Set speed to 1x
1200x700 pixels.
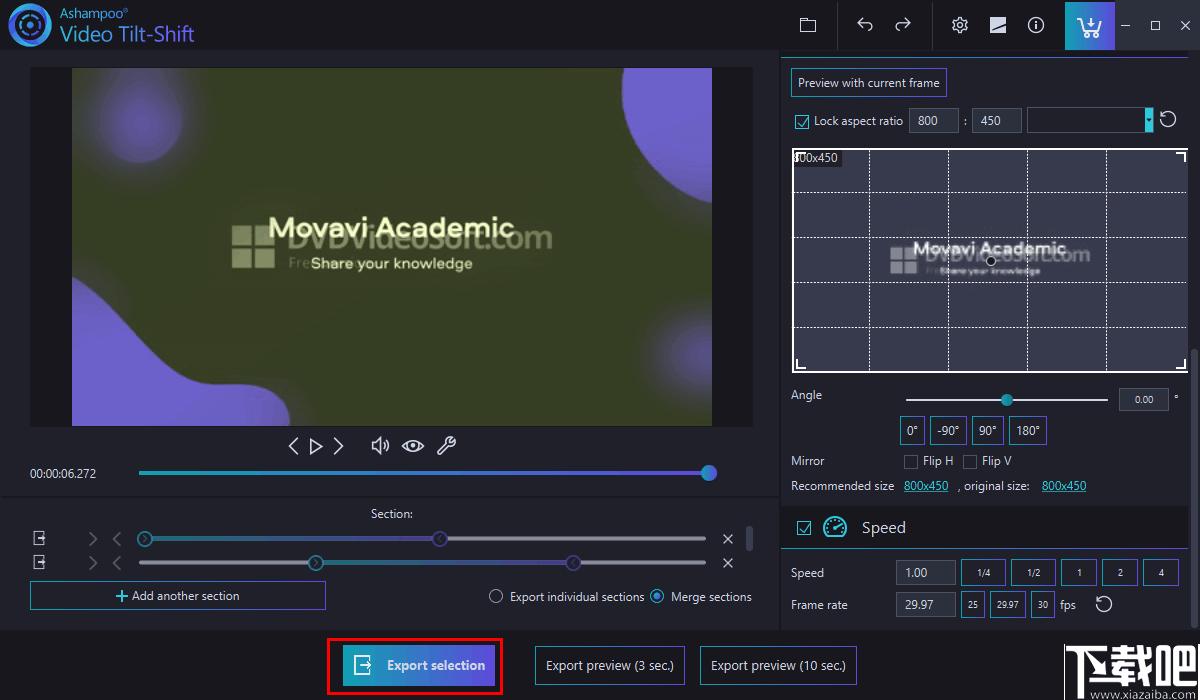[x=1079, y=573]
